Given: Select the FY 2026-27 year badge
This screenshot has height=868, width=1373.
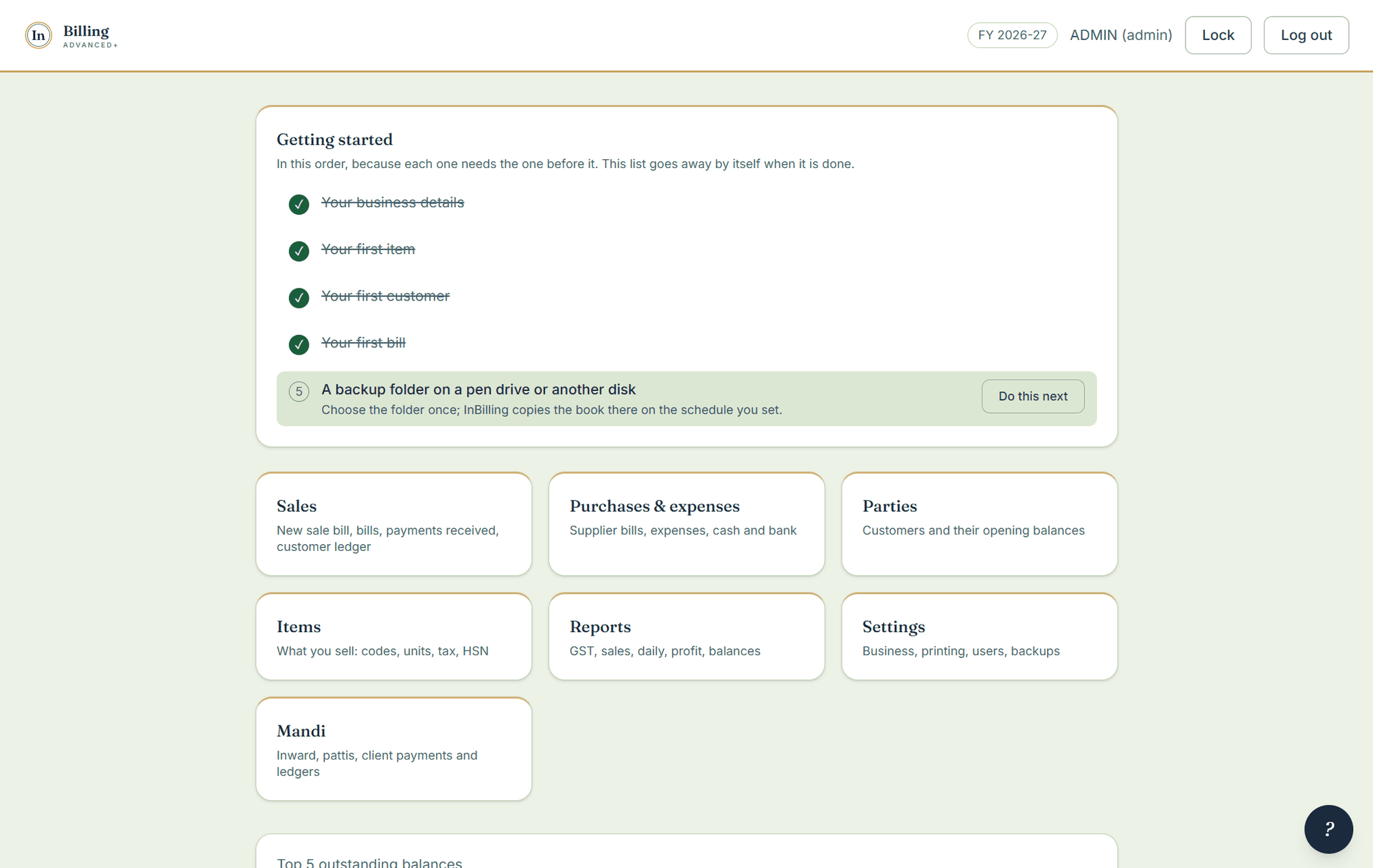Looking at the screenshot, I should (x=1012, y=35).
